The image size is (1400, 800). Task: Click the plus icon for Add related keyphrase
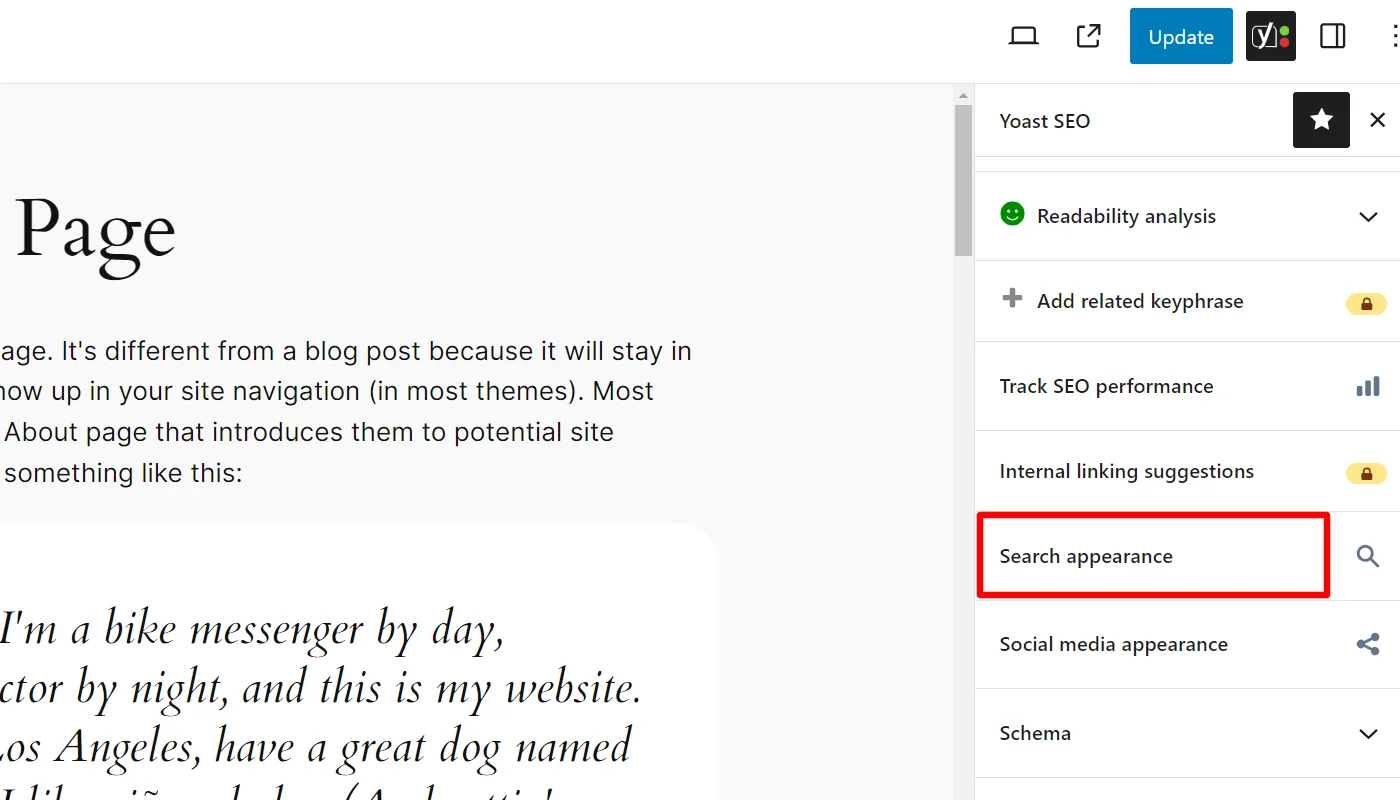pos(1012,299)
